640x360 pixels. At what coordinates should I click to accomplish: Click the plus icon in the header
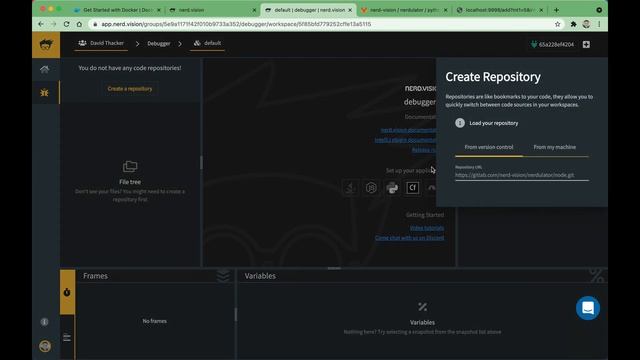pos(586,44)
